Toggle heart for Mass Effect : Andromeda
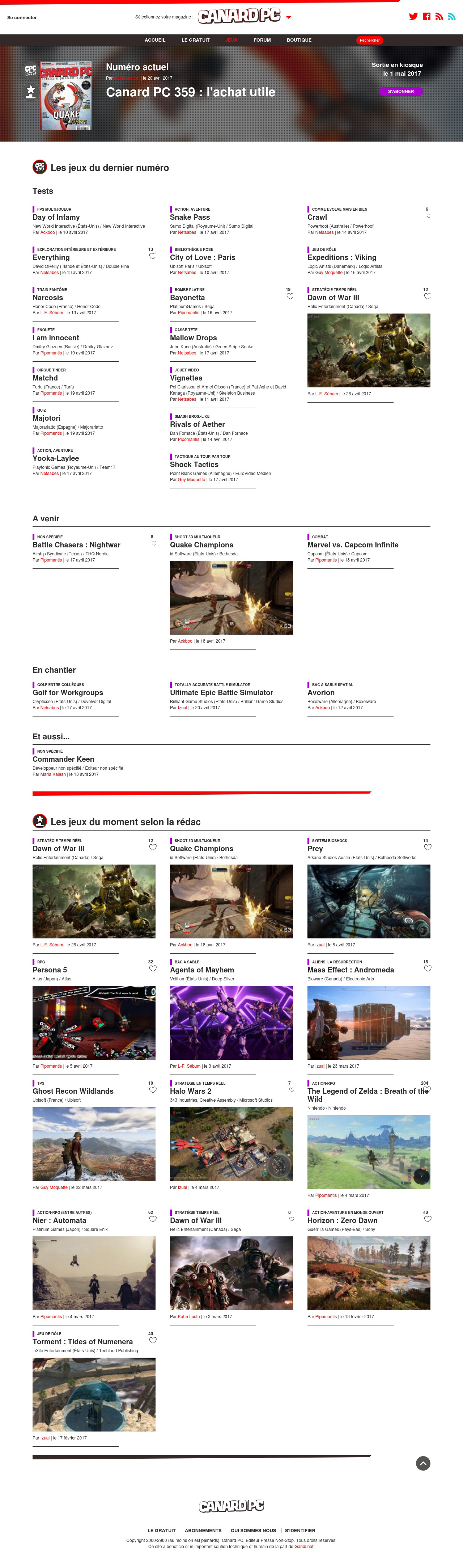 point(428,968)
